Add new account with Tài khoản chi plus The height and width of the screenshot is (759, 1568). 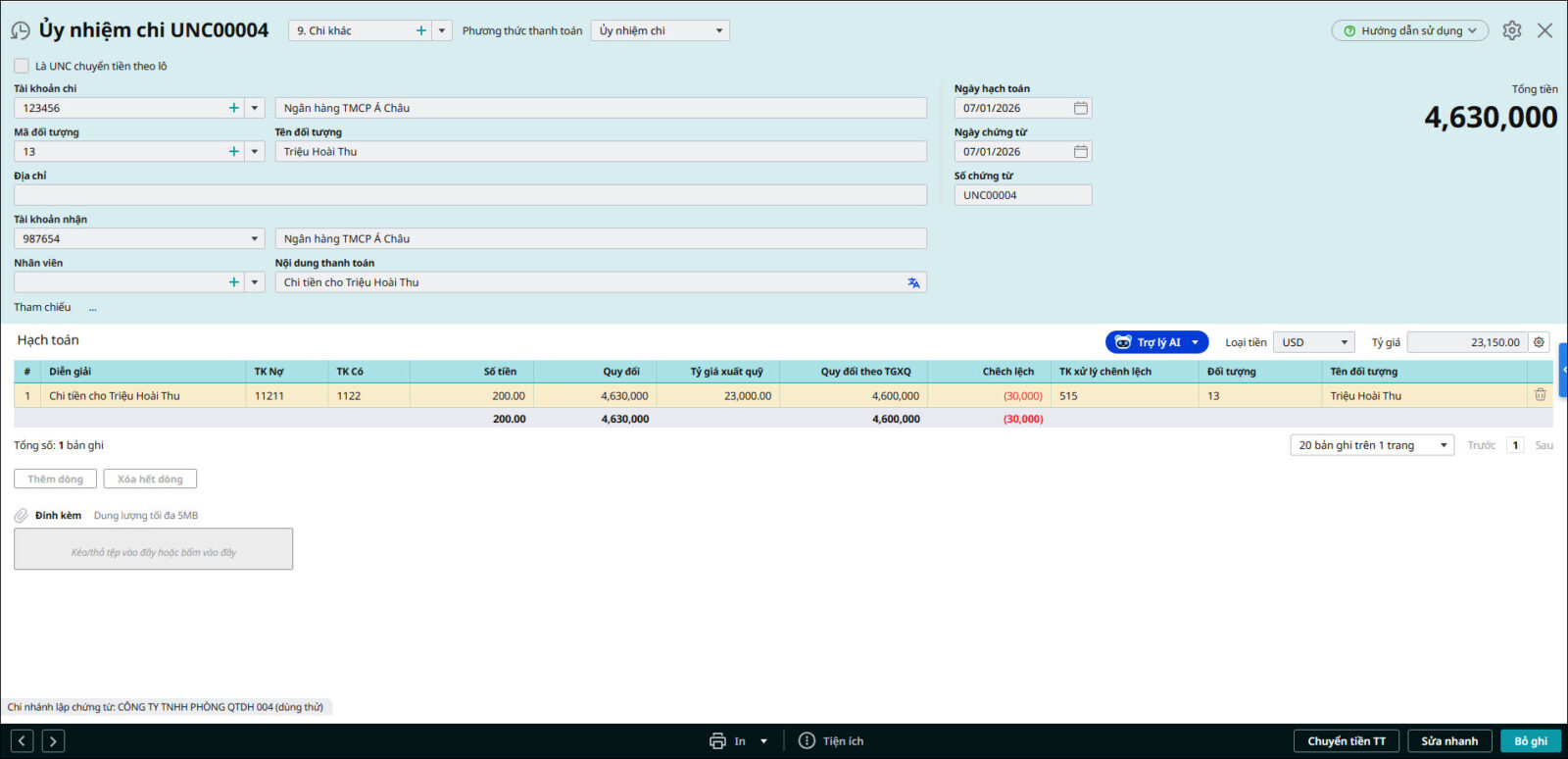[x=233, y=108]
